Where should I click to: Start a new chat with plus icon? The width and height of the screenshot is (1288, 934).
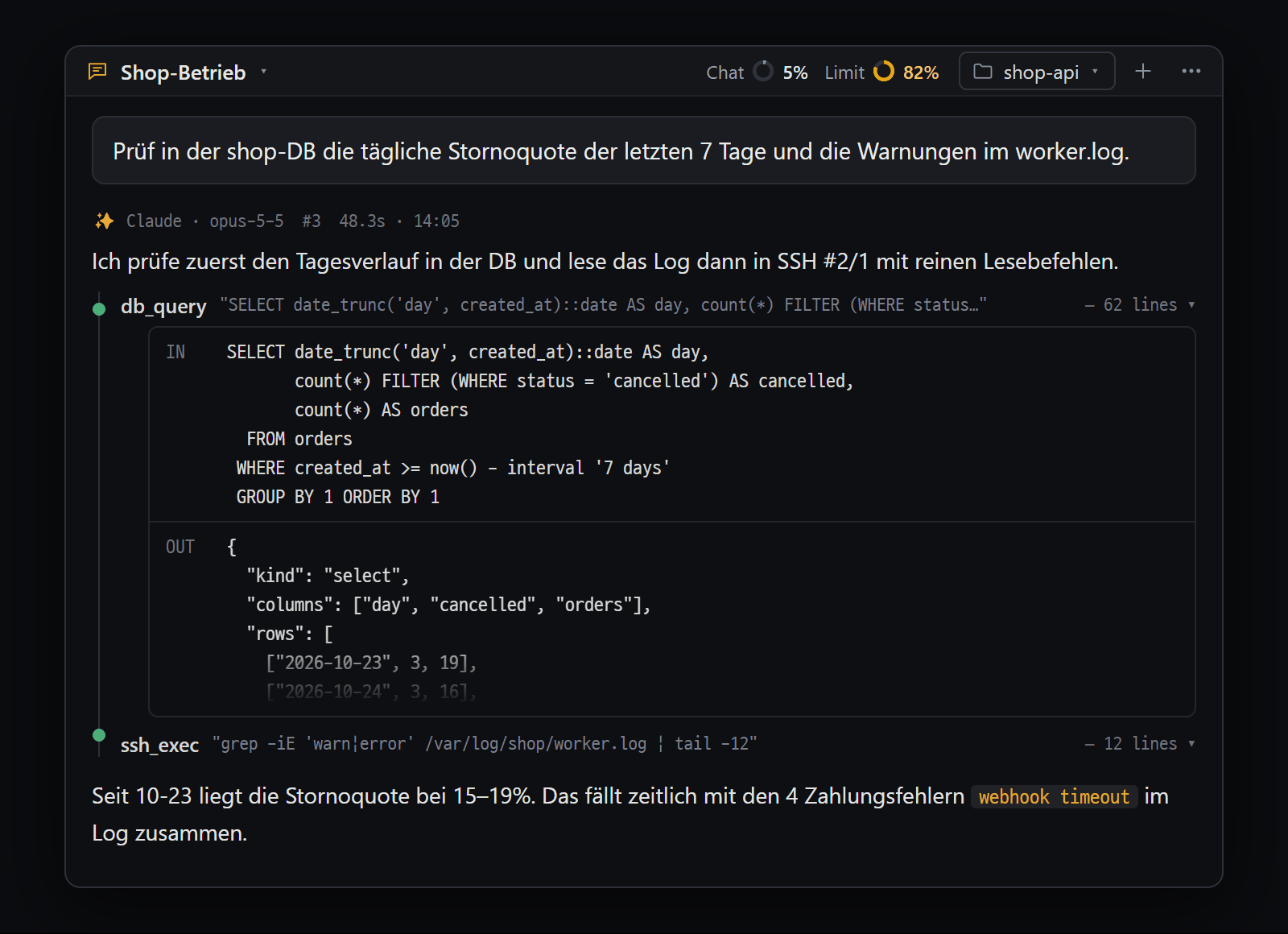click(1143, 72)
